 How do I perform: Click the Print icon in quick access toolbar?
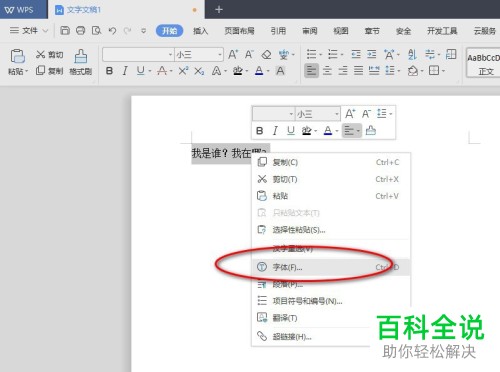tap(80, 31)
